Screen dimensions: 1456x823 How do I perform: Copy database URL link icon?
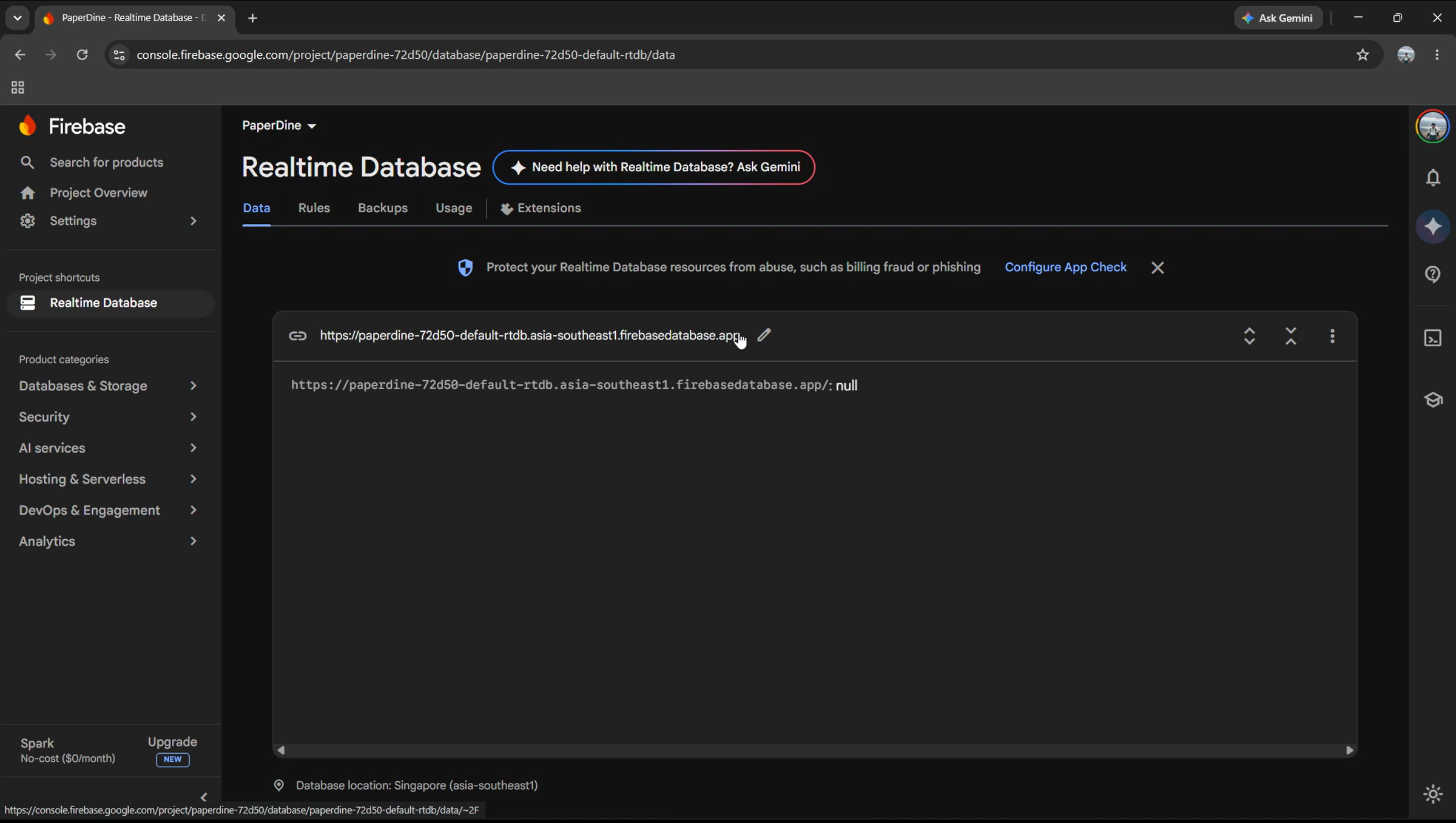pyautogui.click(x=297, y=336)
